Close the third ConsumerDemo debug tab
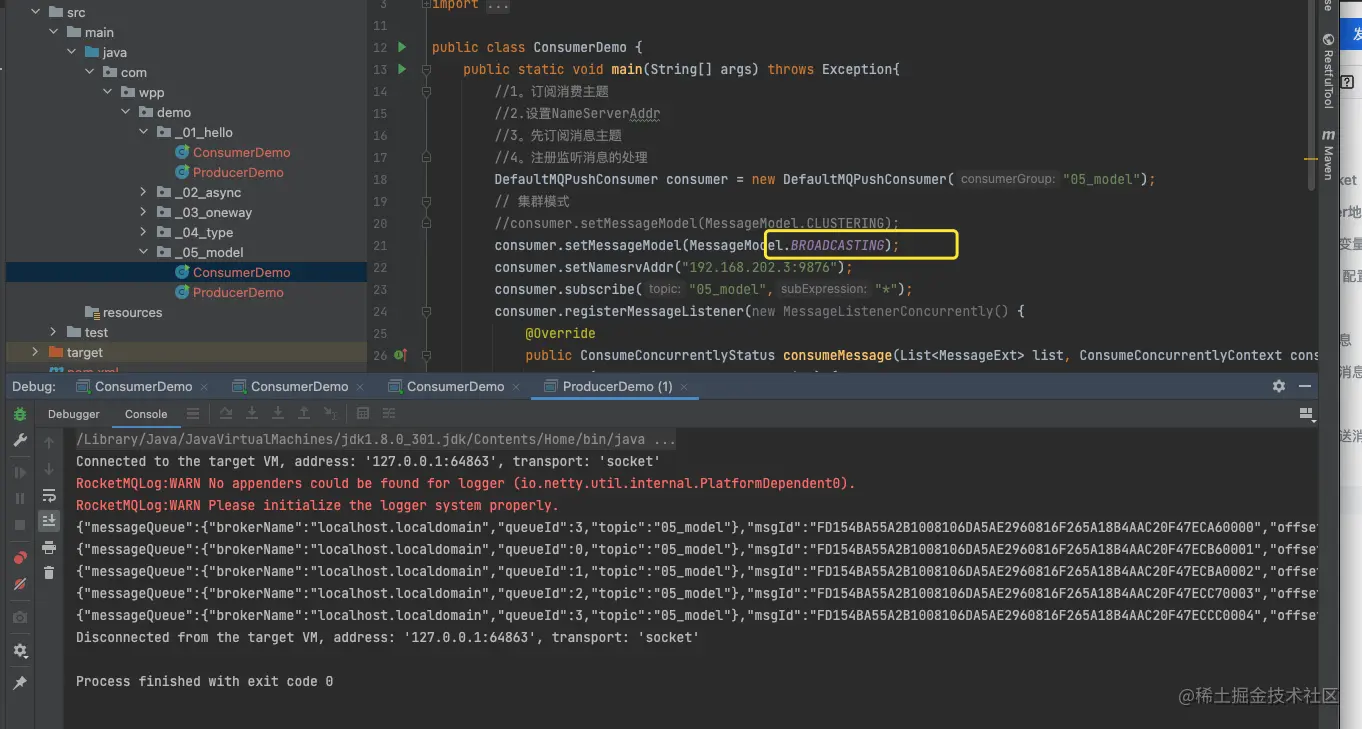This screenshot has height=729, width=1362. [x=516, y=387]
